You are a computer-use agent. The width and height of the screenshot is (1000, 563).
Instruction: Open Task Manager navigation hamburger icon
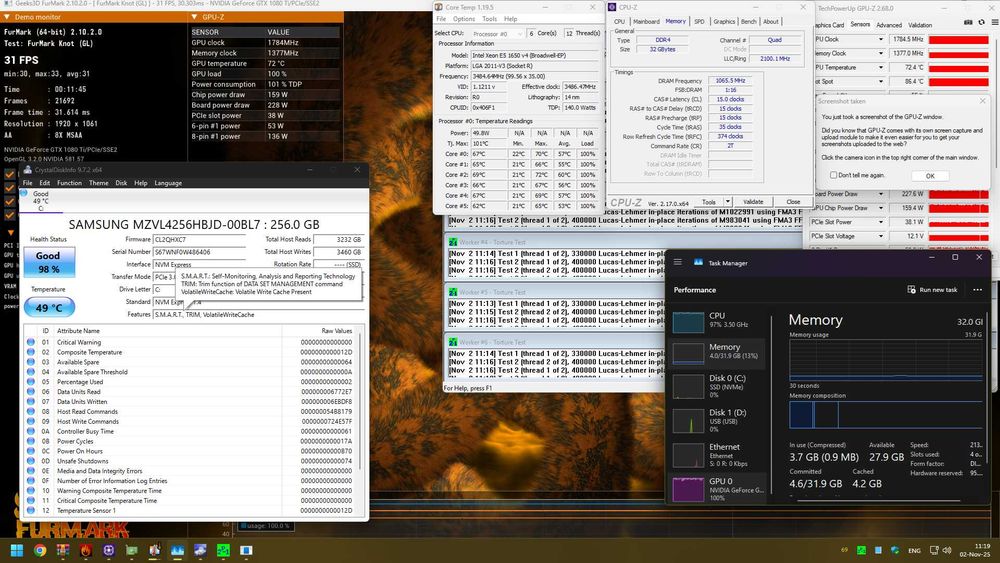pos(678,262)
